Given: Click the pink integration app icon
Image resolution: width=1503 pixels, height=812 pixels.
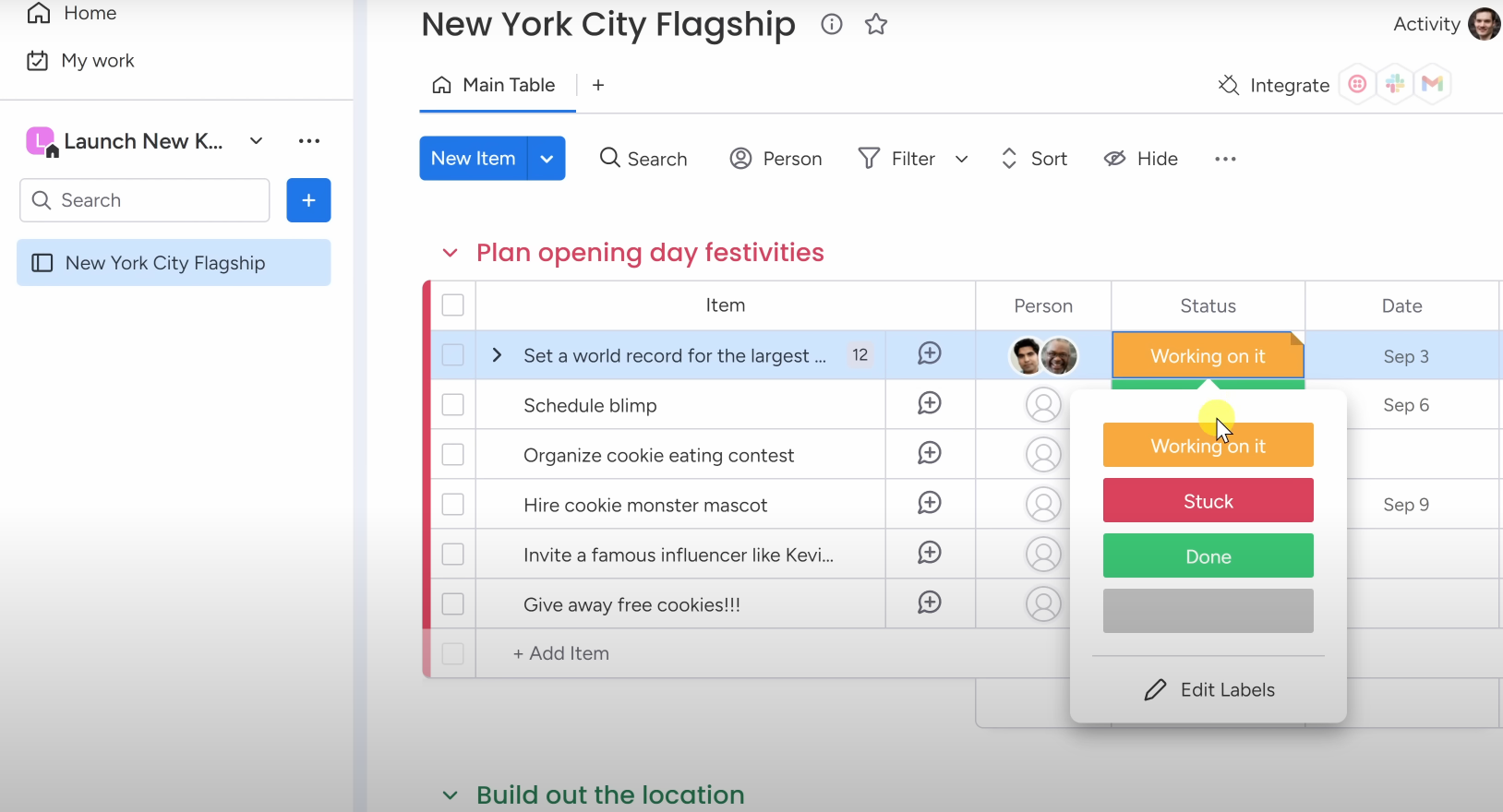Looking at the screenshot, I should (x=1357, y=84).
